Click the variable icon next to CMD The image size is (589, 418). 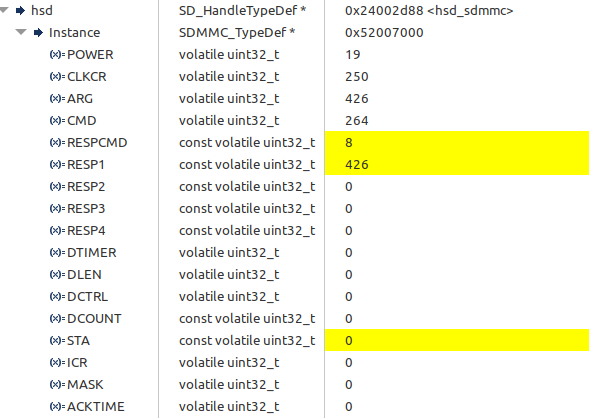(57, 121)
